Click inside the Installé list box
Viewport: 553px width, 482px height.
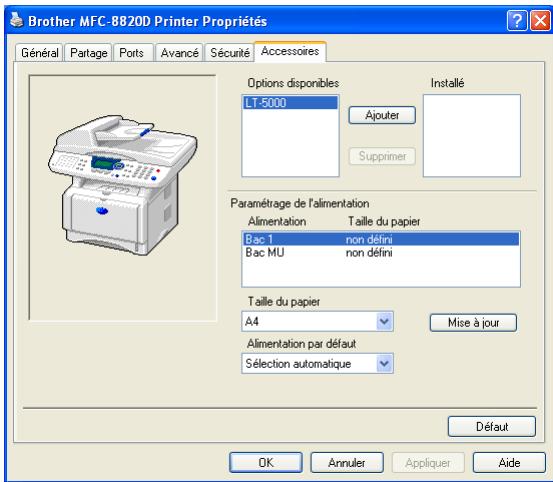coord(472,135)
